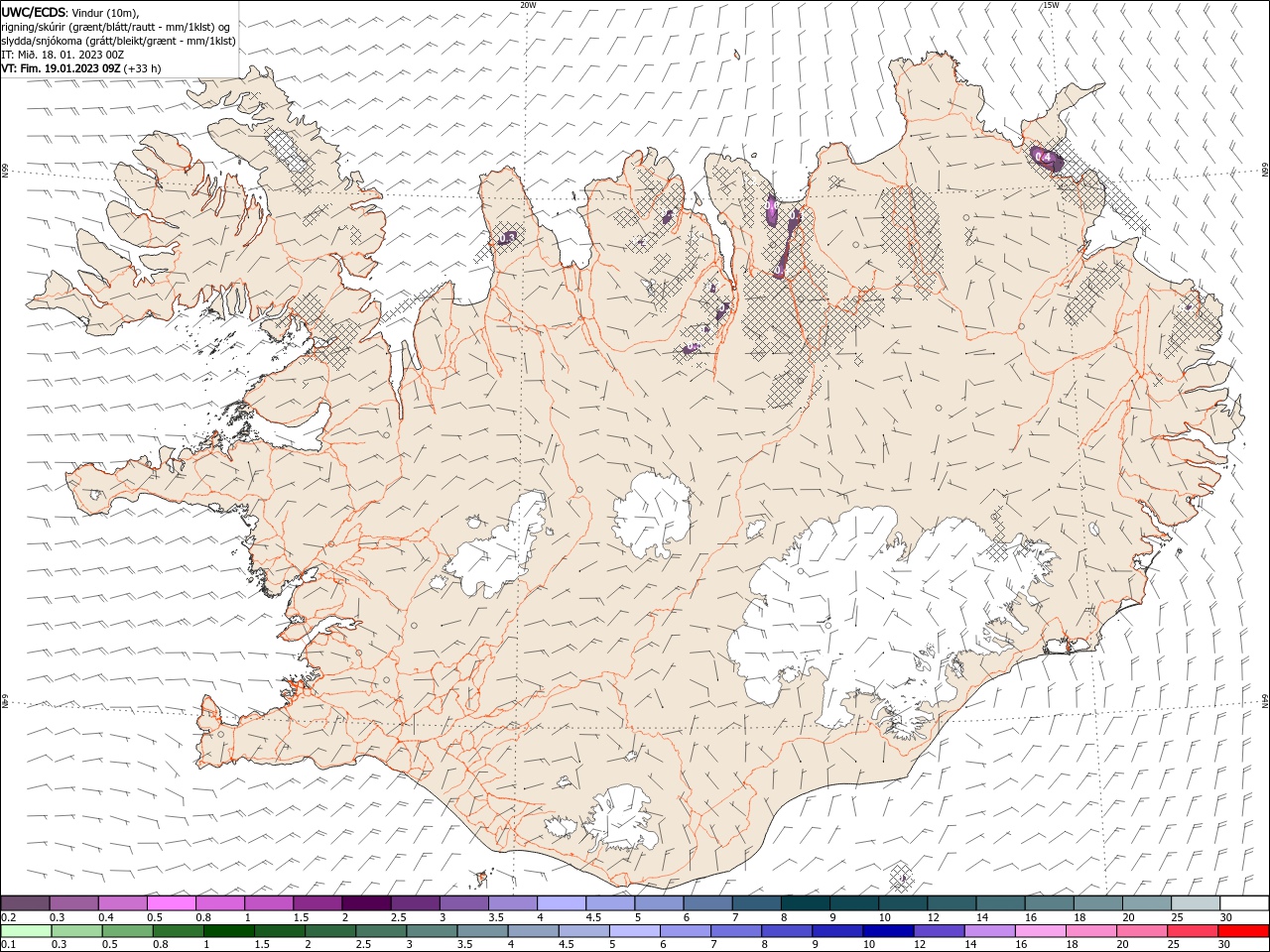Select the lower legend 2.5 swatch
The image size is (1270, 952).
(x=381, y=931)
